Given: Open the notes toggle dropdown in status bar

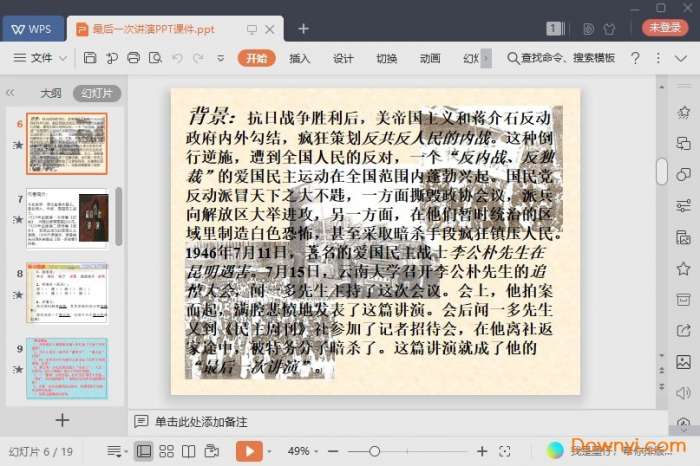Looking at the screenshot, I should click(117, 452).
